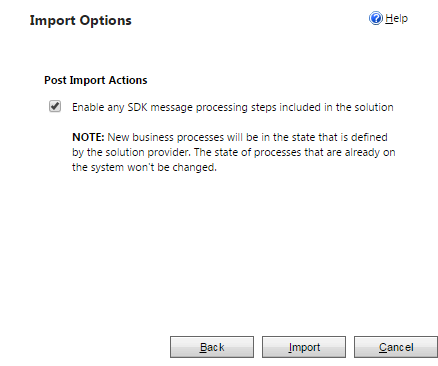Viewport: 438px width, 366px height.
Task: Click the 'by the solution provider' text line
Action: click(x=131, y=152)
